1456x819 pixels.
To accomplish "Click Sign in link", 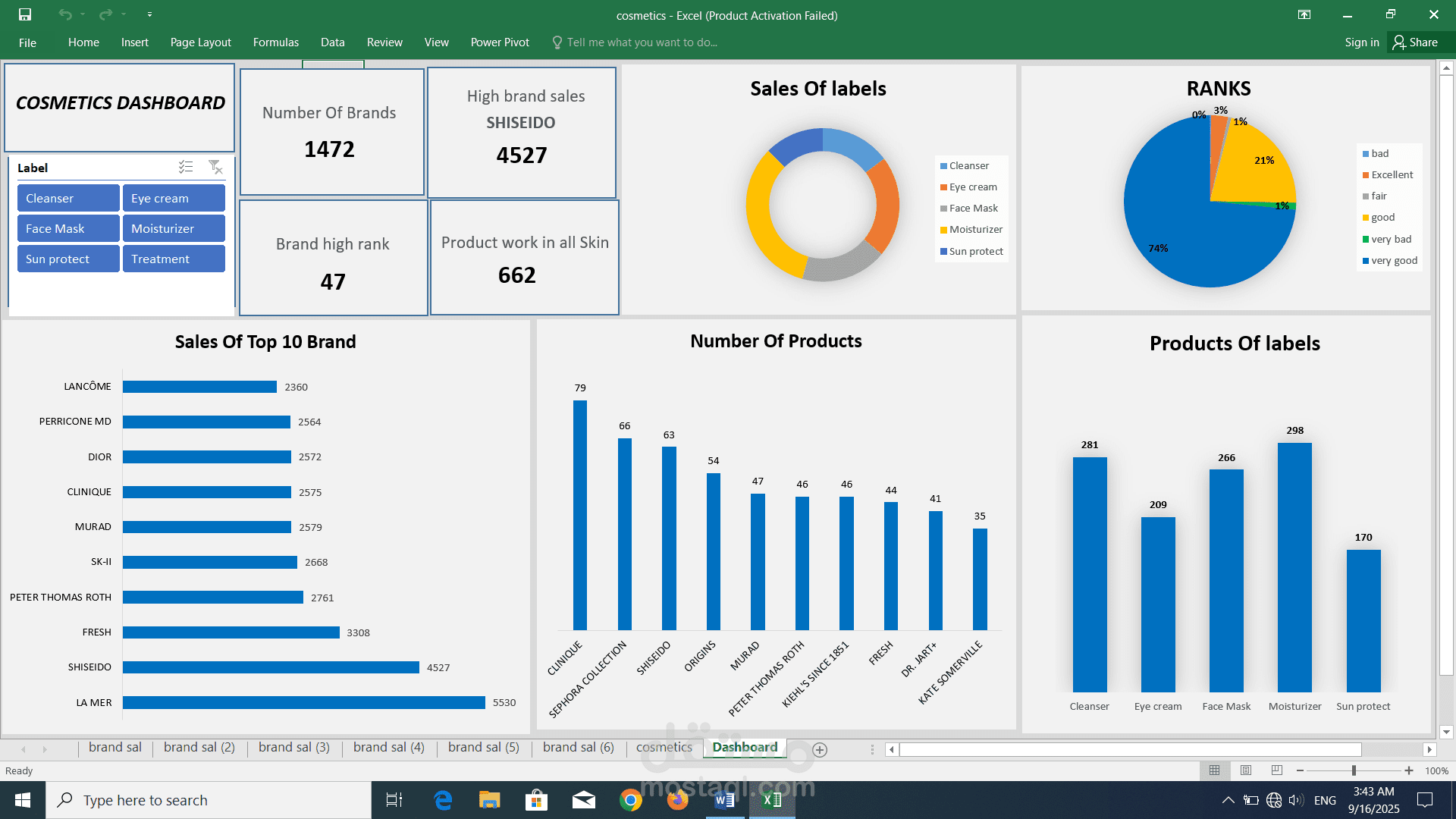I will point(1361,42).
